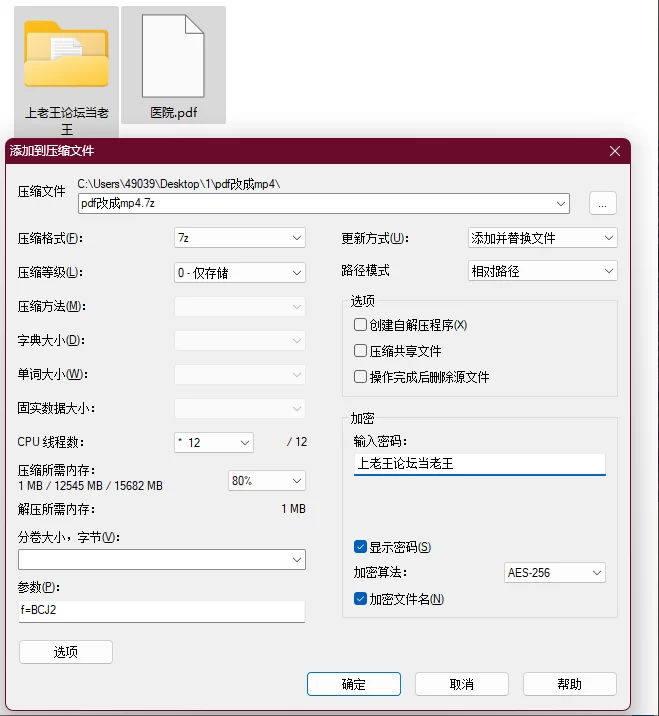
Task: Open the 加密算法 AES-256 dropdown
Action: click(555, 573)
